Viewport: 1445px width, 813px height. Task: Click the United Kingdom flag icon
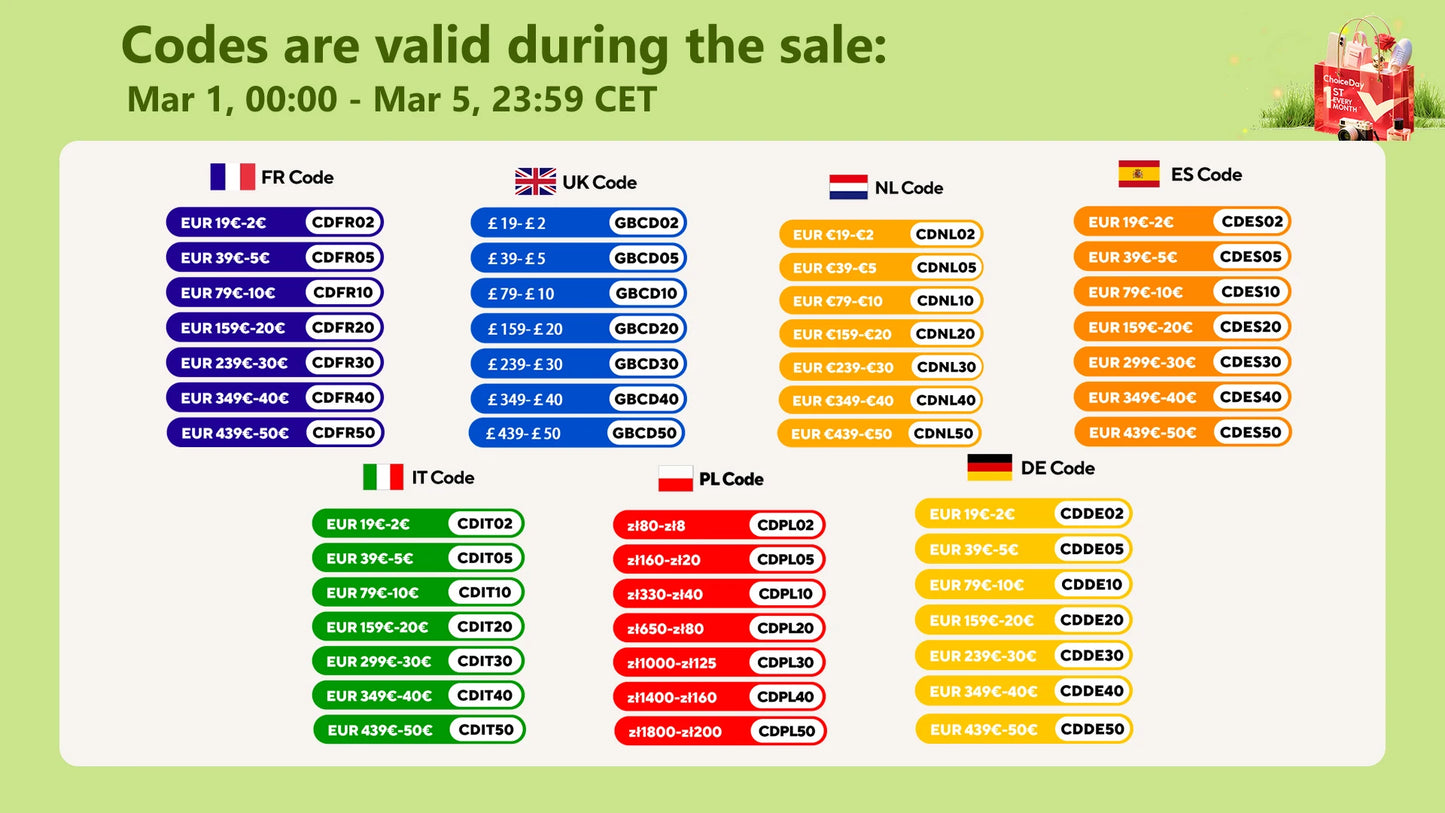point(535,182)
